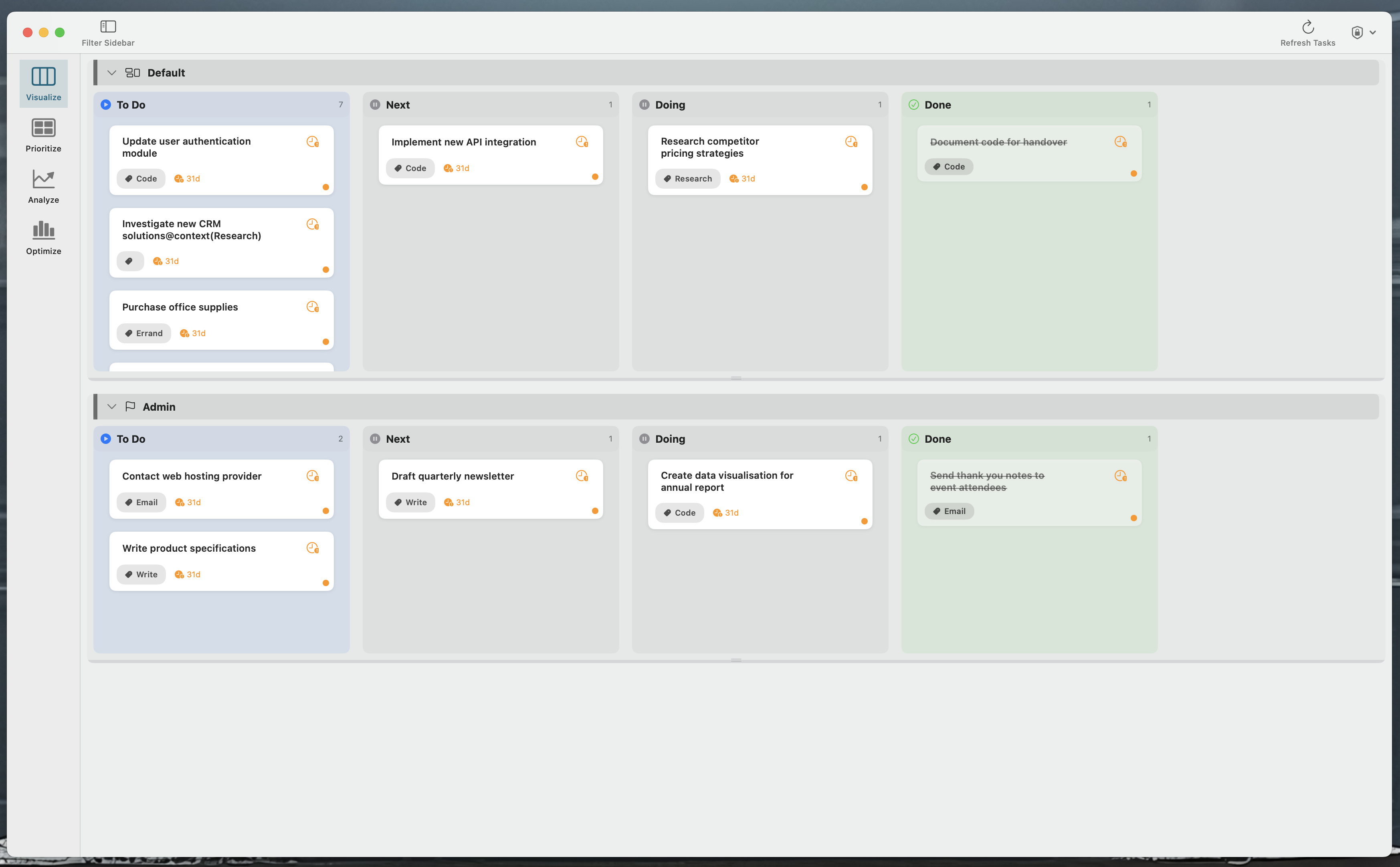Click the Research tag on competitor pricing card

click(688, 178)
